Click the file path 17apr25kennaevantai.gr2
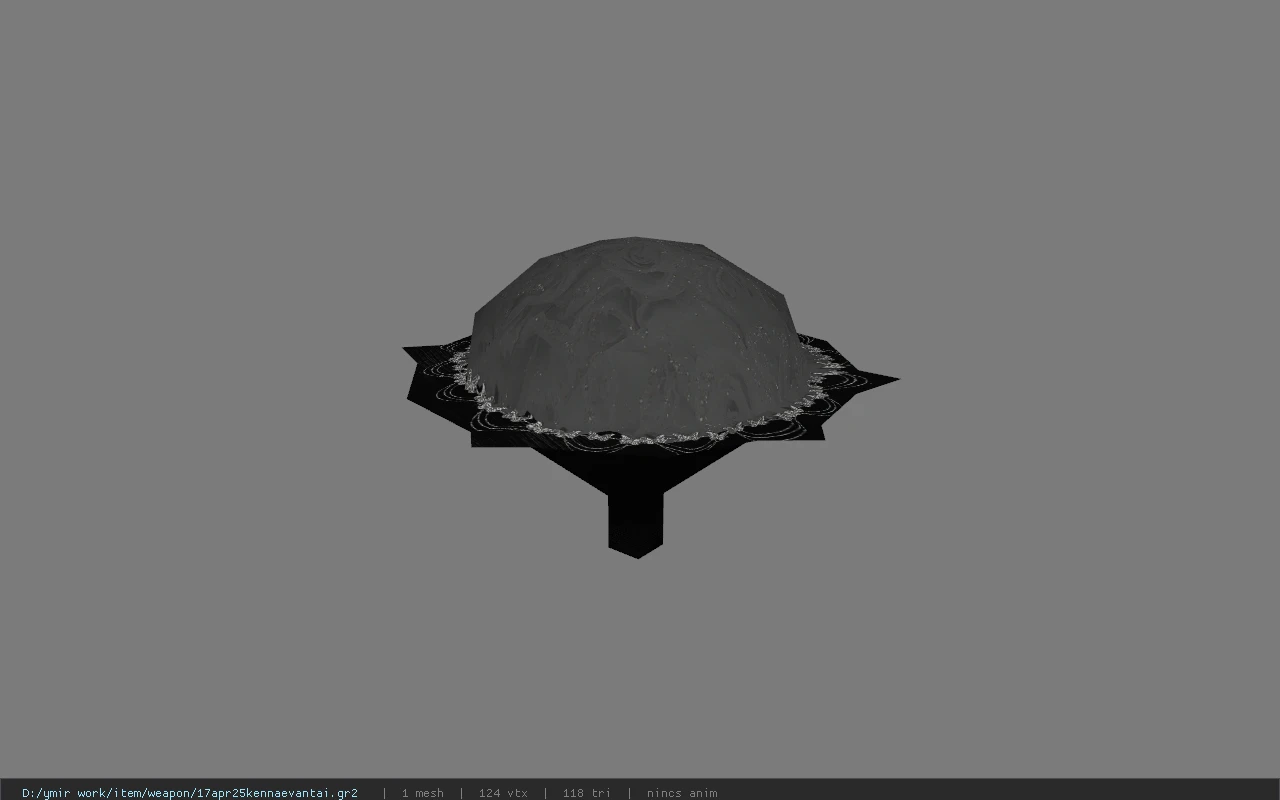 190,793
